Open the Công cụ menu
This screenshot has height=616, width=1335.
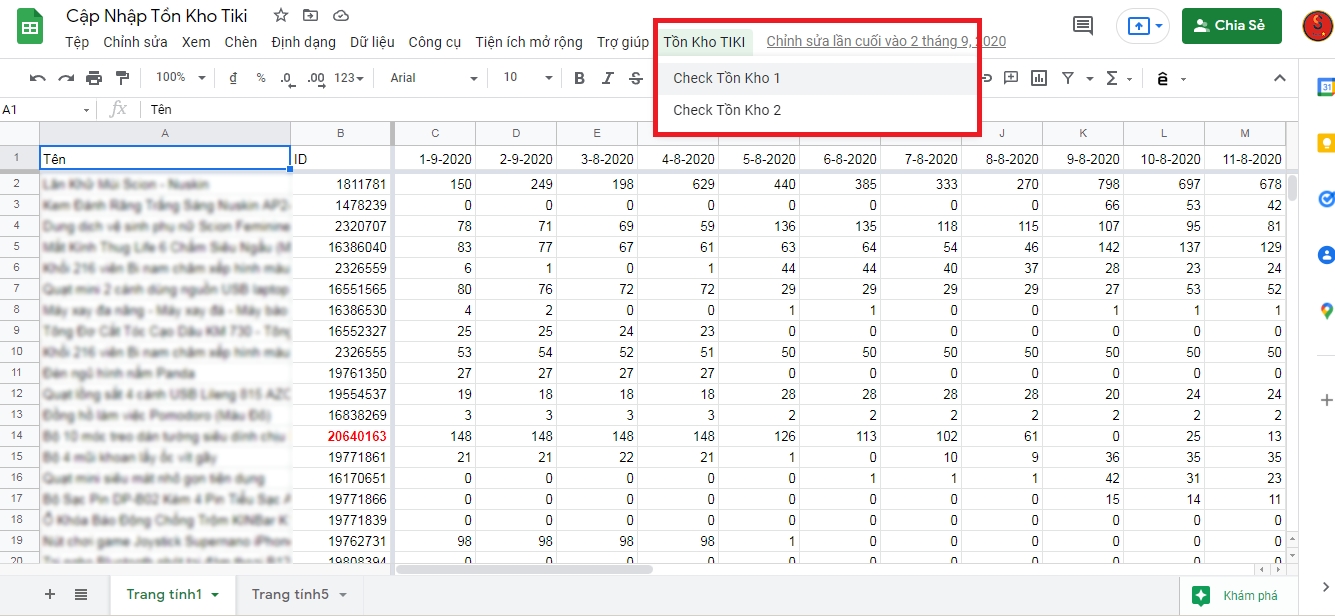tap(435, 42)
